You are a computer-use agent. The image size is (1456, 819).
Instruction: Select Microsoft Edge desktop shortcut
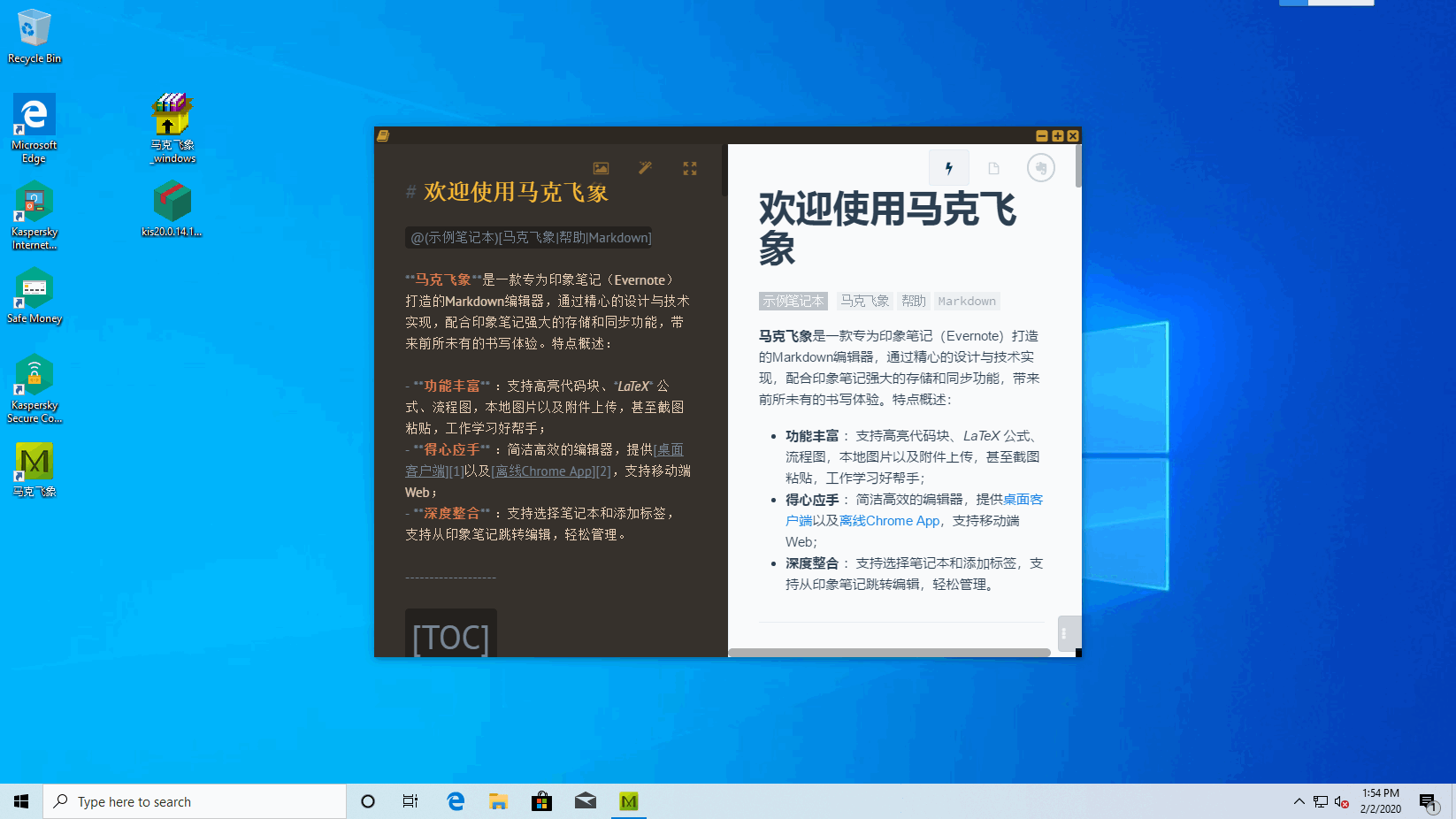(x=34, y=129)
